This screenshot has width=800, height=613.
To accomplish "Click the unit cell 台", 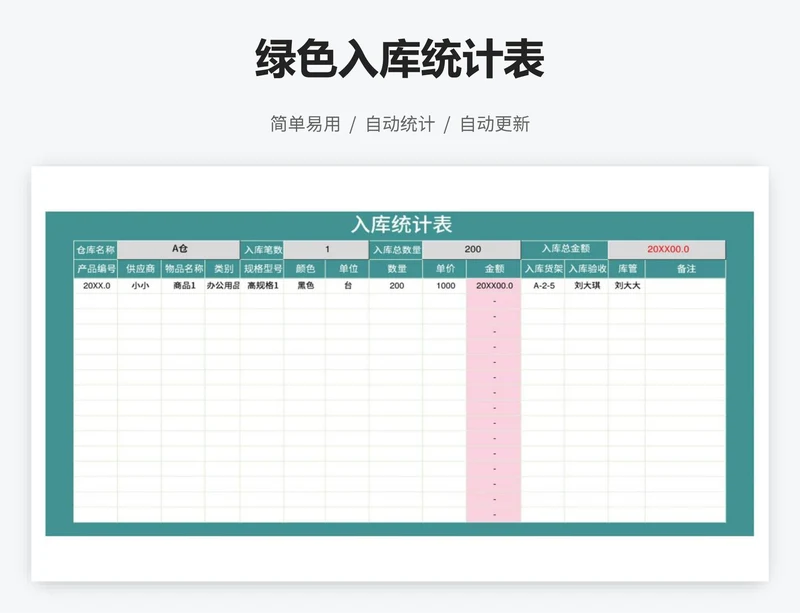I will tap(347, 286).
